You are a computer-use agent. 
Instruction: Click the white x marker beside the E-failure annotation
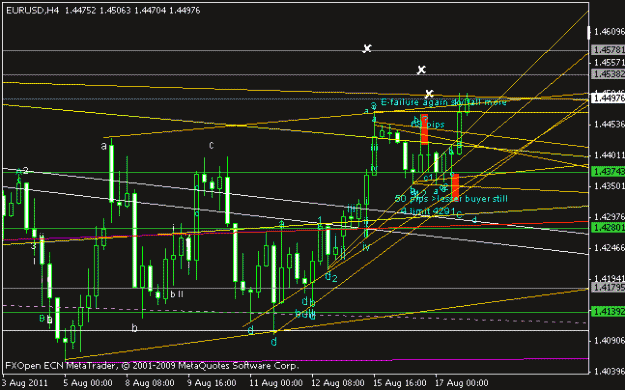(429, 94)
